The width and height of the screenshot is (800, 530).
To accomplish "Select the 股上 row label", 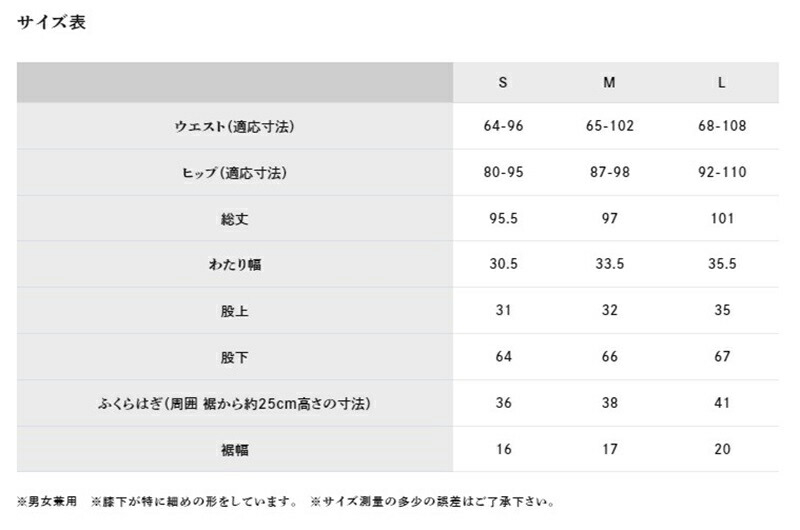I will [234, 311].
